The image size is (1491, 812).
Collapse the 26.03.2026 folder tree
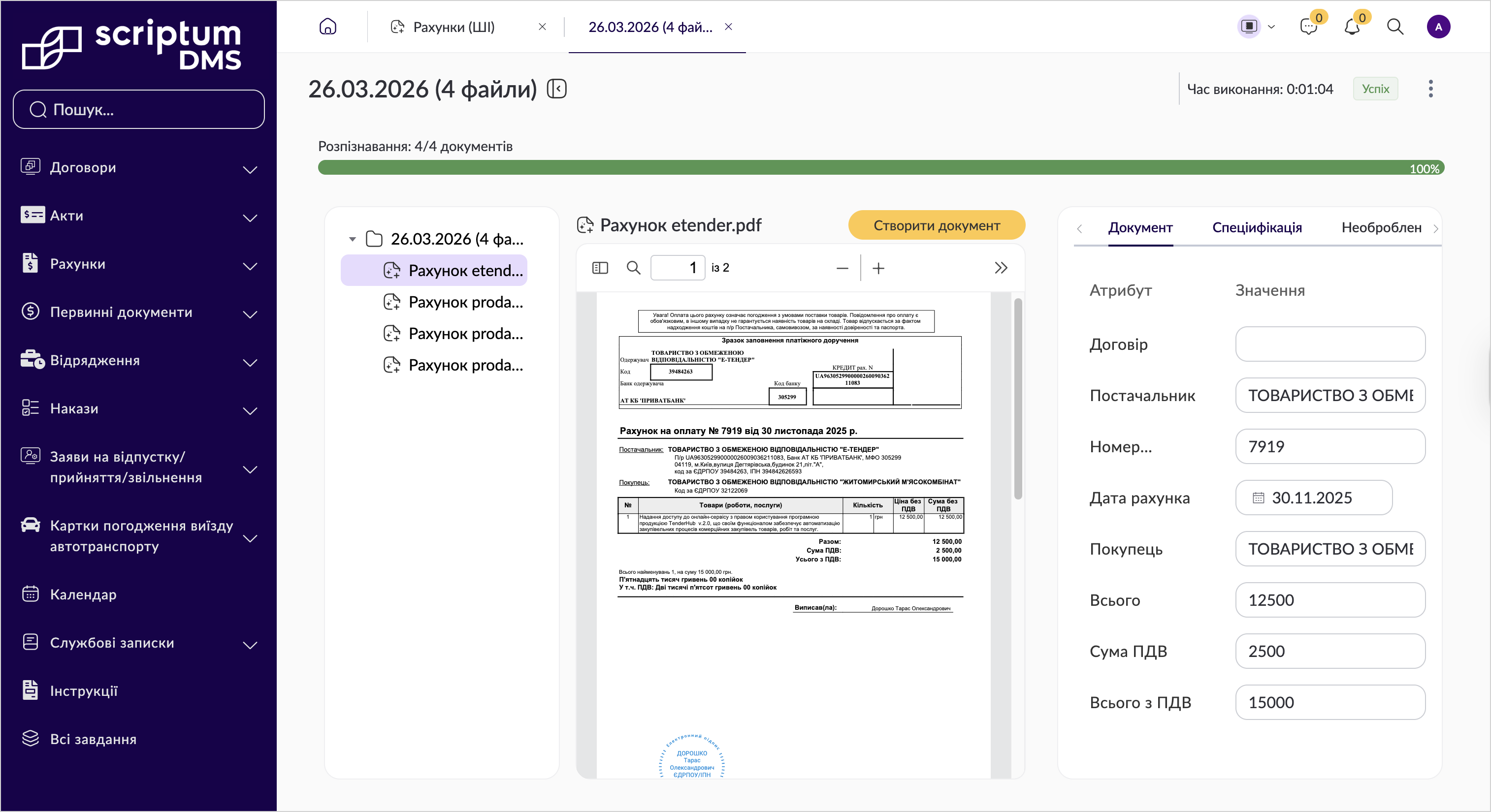(x=353, y=239)
